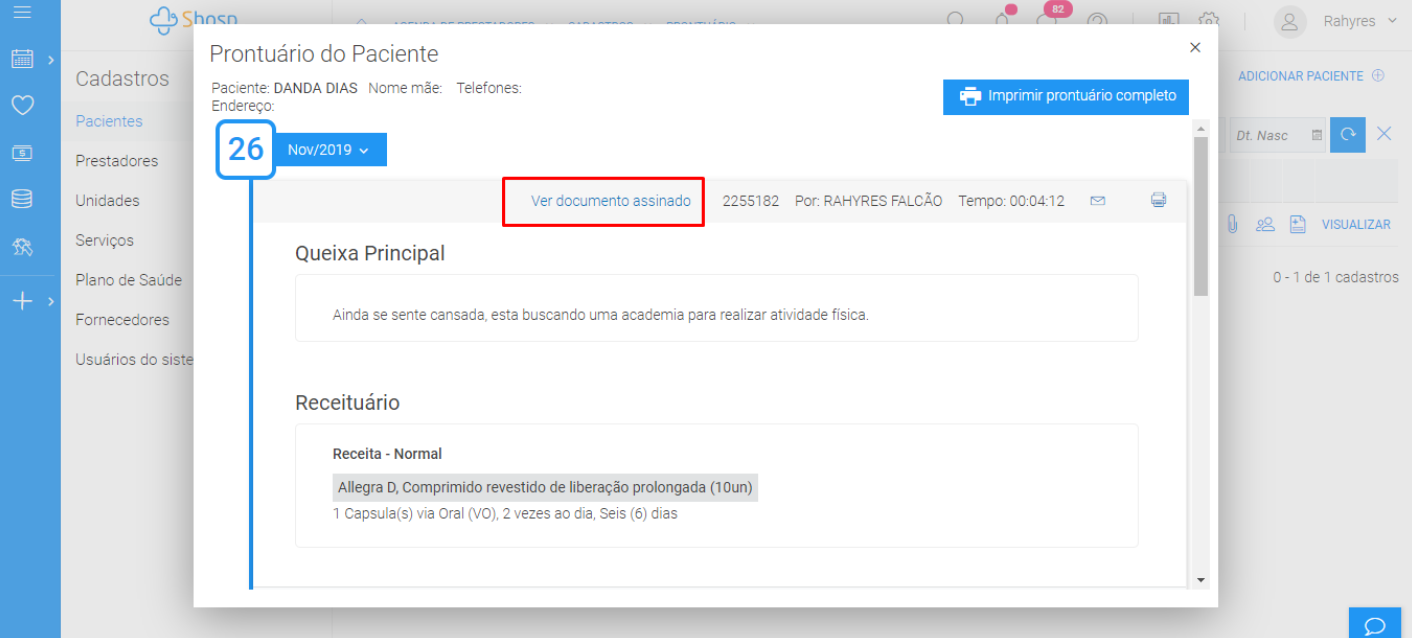Expand the Nov/2019 date dropdown
Viewport: 1412px width, 638px height.
329,150
